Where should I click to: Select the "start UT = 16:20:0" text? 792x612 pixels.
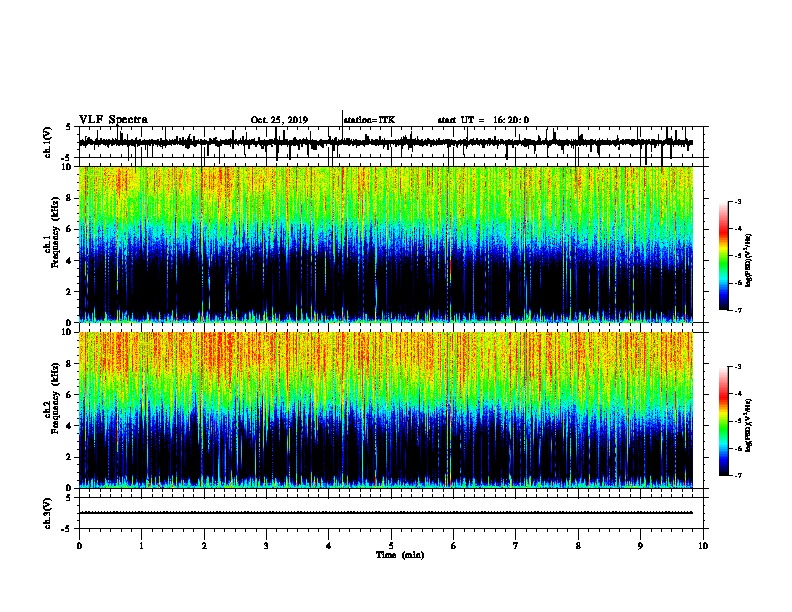click(x=483, y=120)
